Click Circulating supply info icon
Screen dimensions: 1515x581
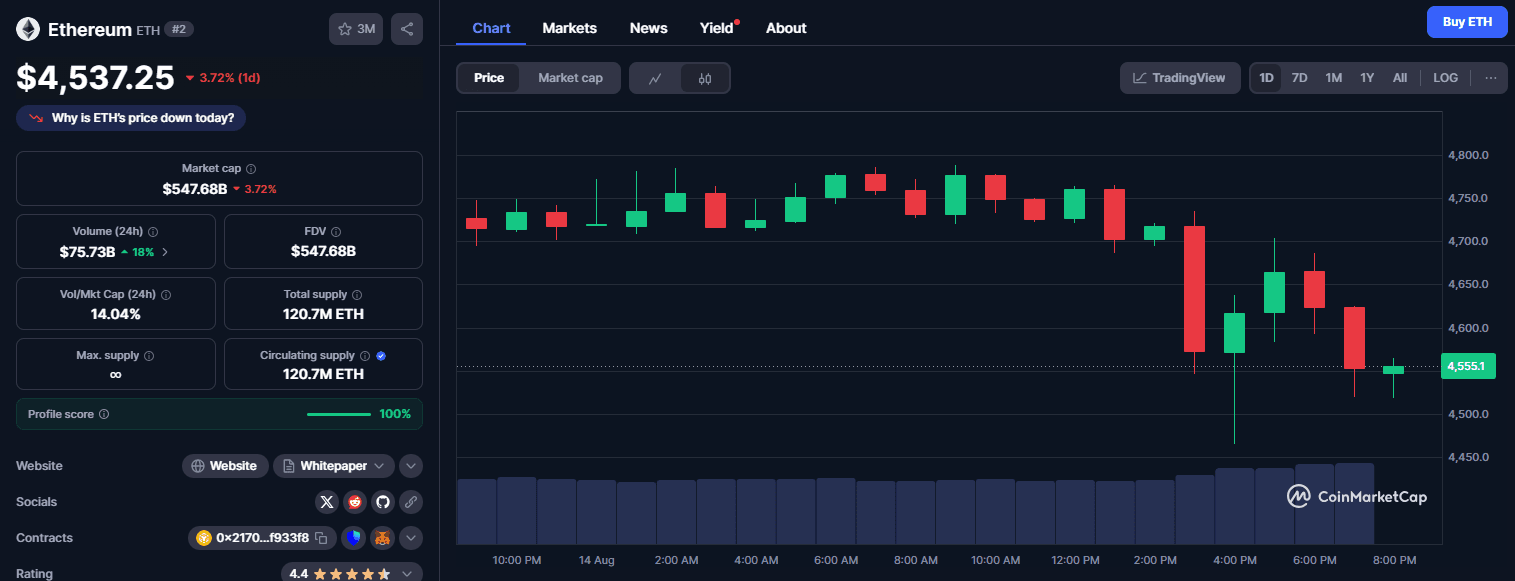click(365, 356)
